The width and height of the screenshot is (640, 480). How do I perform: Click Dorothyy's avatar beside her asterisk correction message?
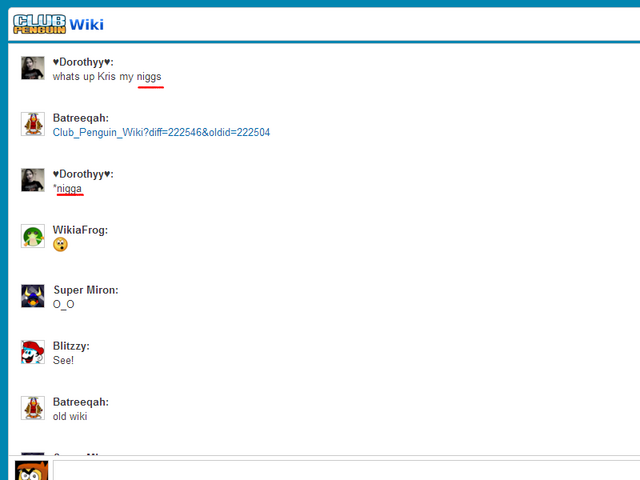coord(33,180)
